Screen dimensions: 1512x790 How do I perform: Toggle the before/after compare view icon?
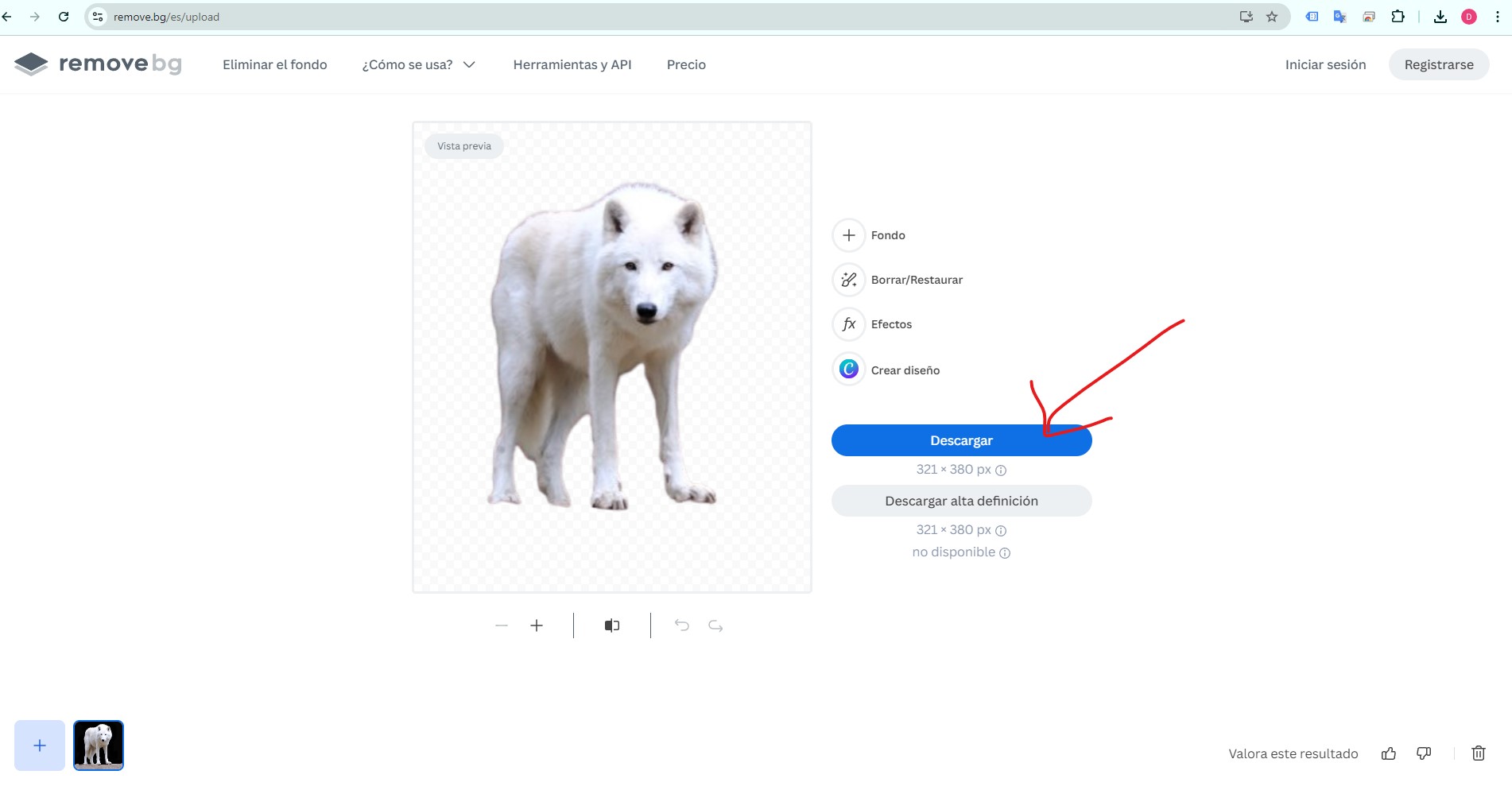pos(612,625)
